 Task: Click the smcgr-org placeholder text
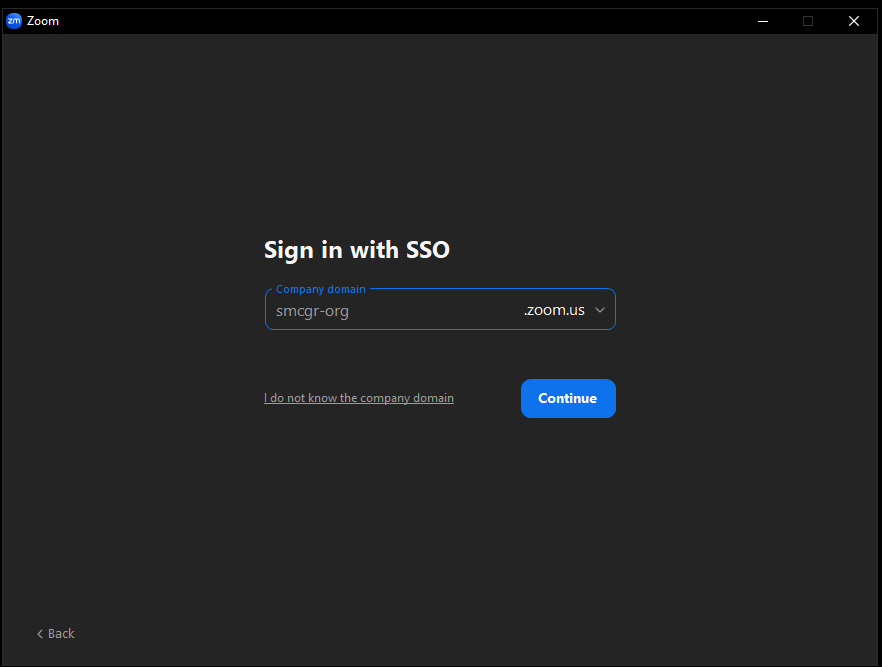pyautogui.click(x=312, y=311)
